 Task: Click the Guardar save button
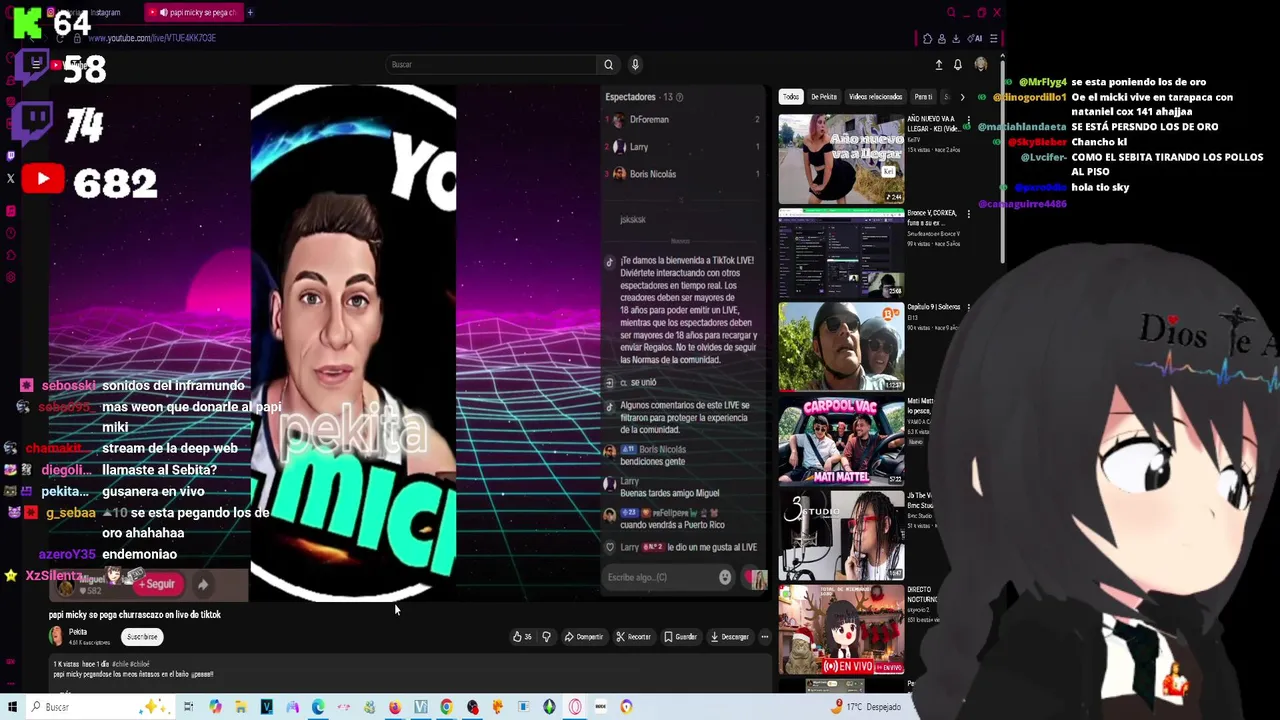[x=680, y=637]
